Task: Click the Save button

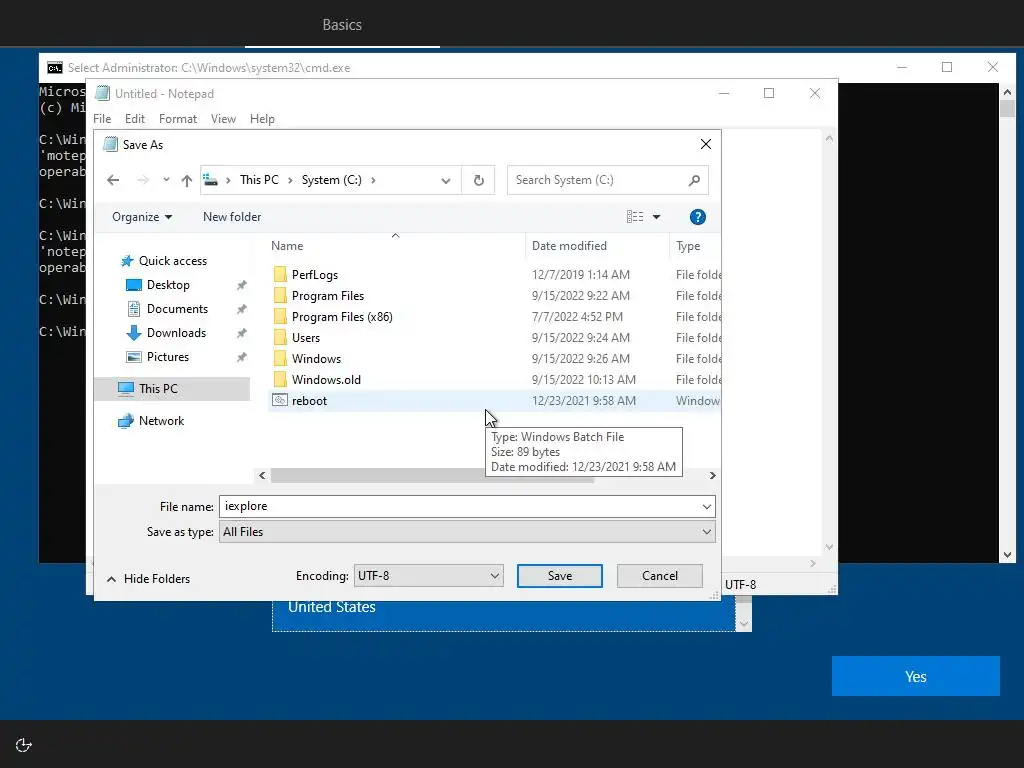Action: coord(560,576)
